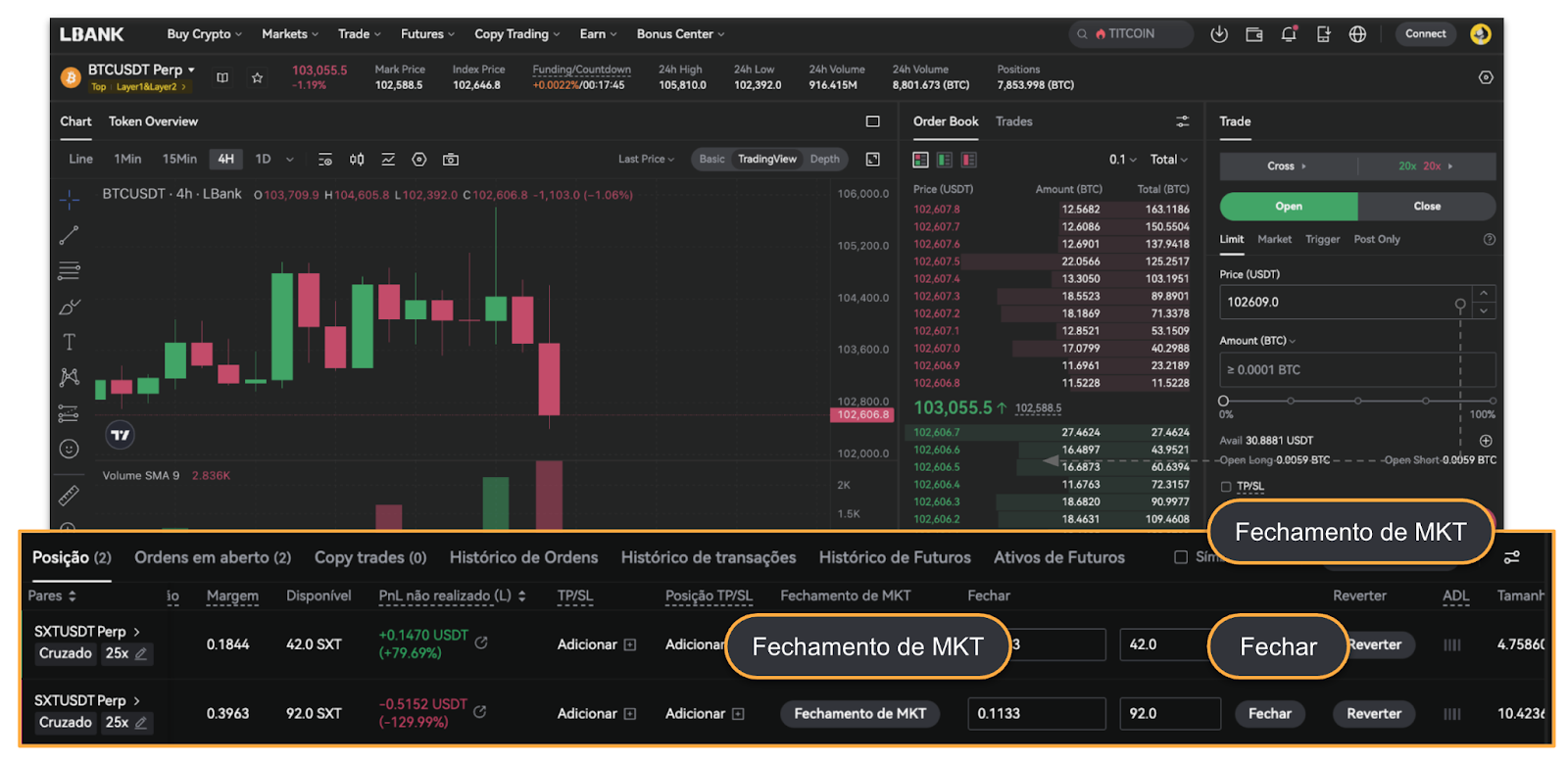Switch chart mode to Basic
Screen dimensions: 1568x761
click(712, 159)
